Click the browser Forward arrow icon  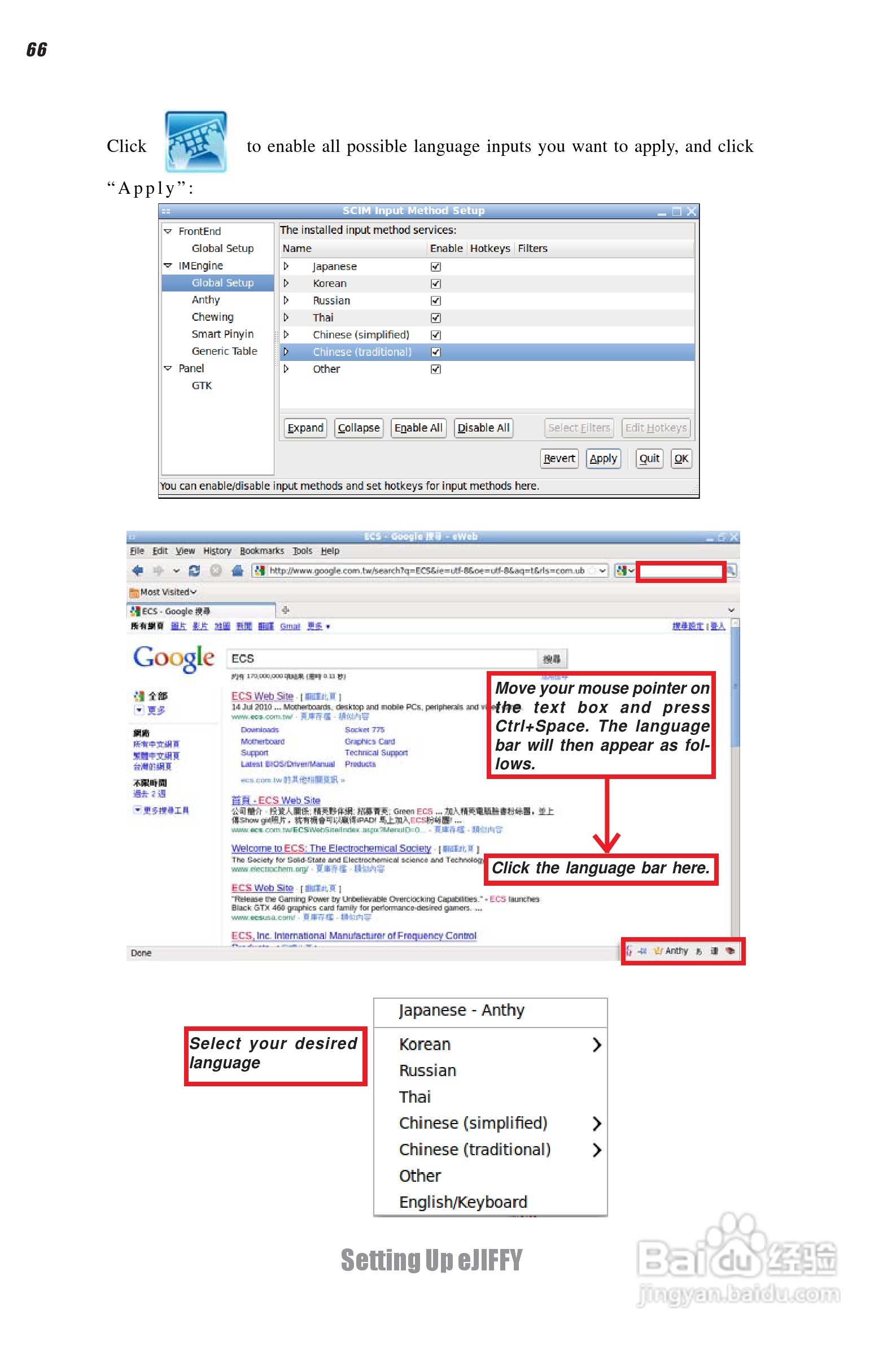(x=158, y=571)
